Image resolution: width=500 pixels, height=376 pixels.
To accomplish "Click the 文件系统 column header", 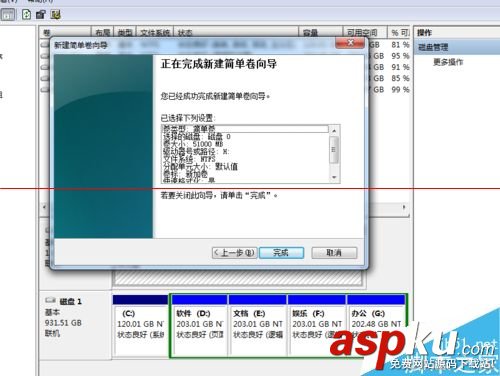I will [x=155, y=32].
